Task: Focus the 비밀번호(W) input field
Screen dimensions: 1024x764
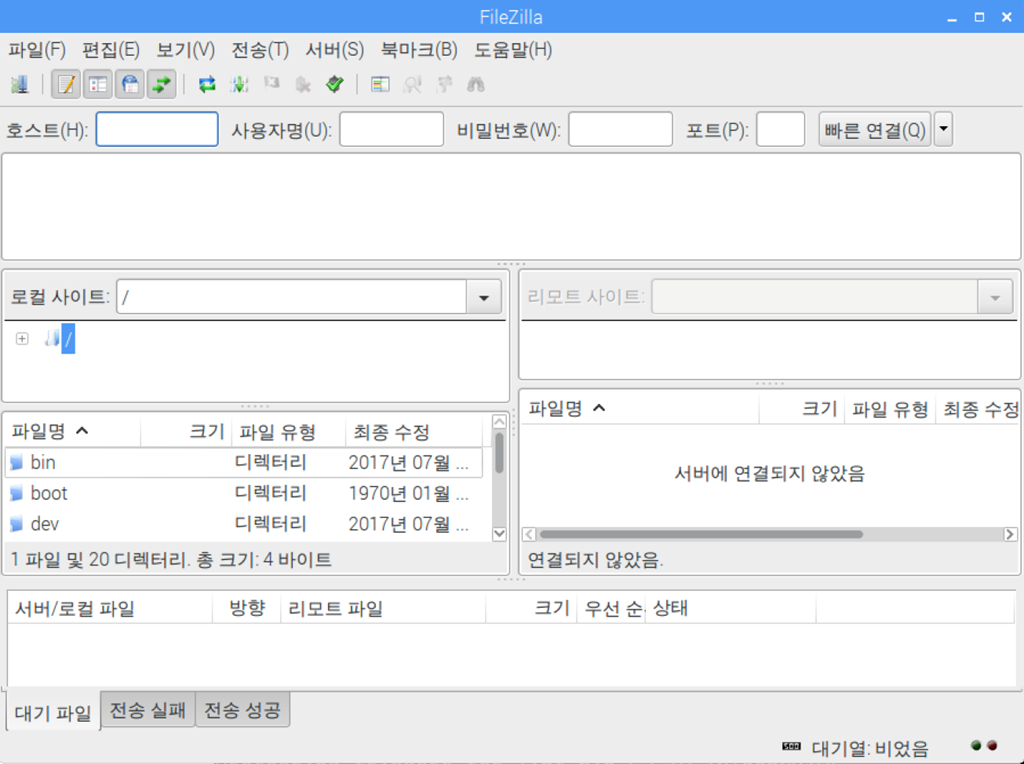Action: pos(620,129)
